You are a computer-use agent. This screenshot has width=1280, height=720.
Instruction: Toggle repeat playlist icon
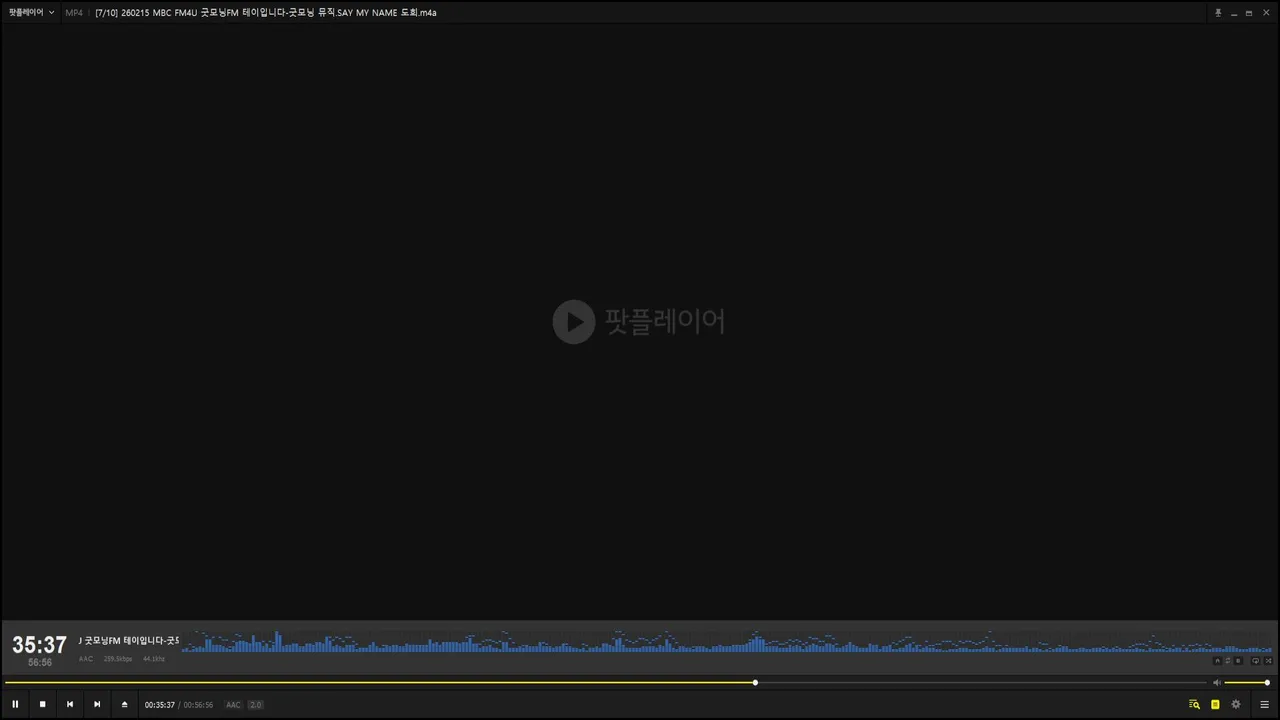[1256, 661]
